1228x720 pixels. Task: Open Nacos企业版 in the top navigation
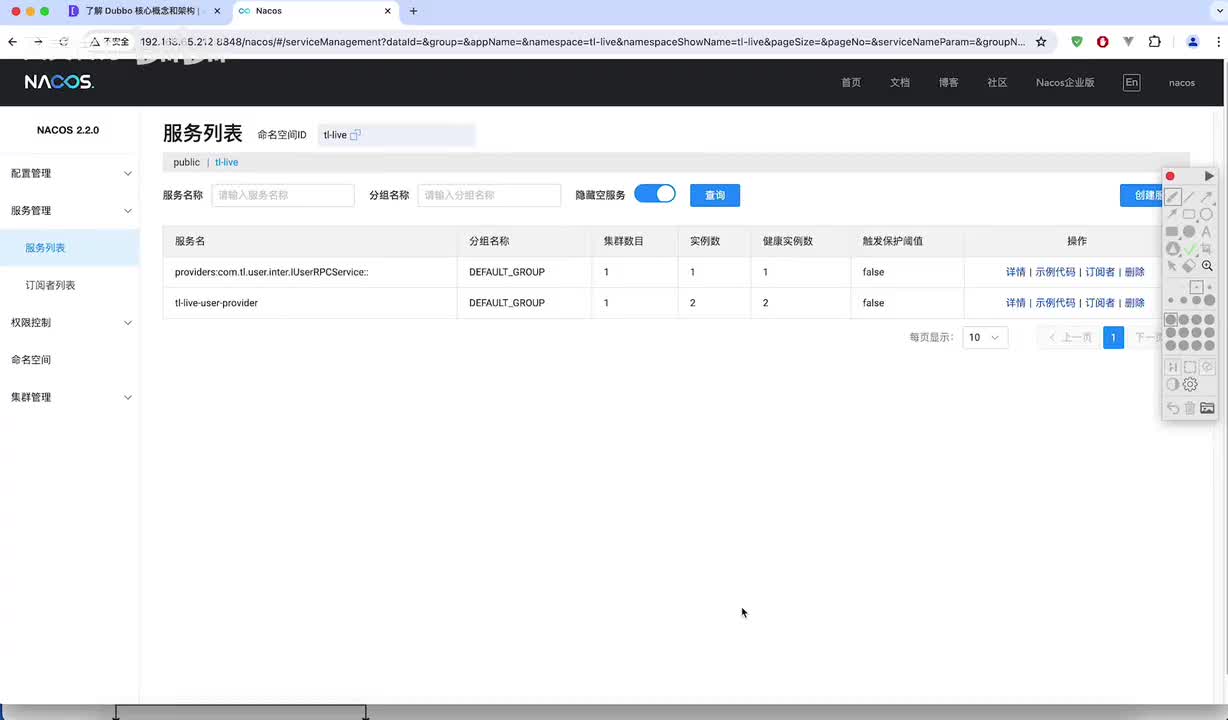pyautogui.click(x=1065, y=83)
